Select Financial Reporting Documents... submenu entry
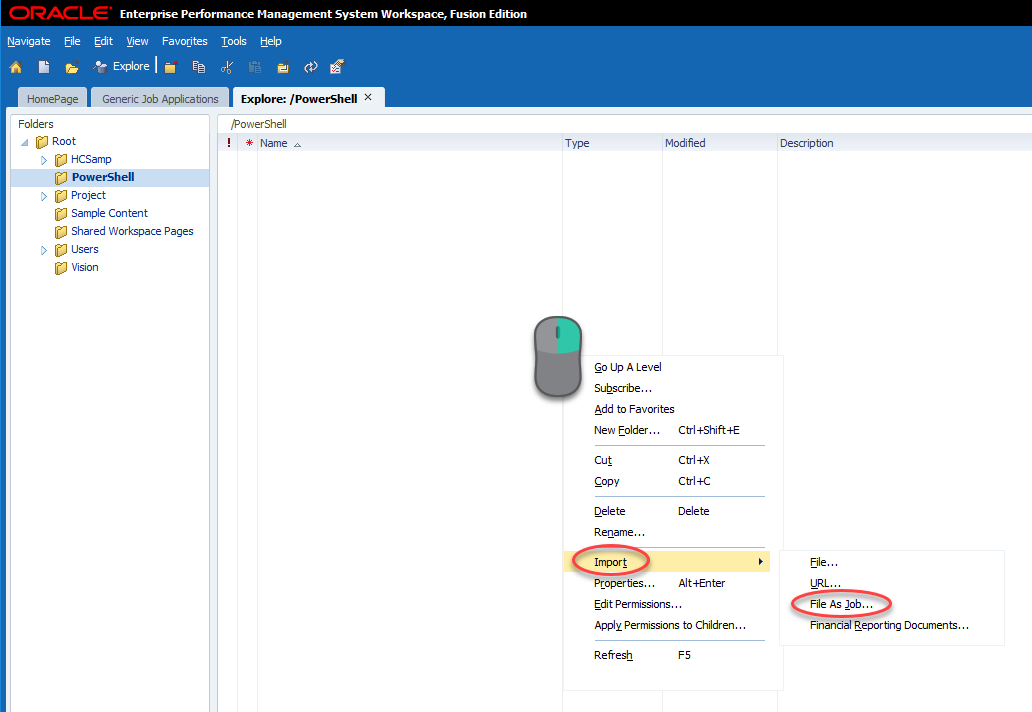The width and height of the screenshot is (1032, 712). pyautogui.click(x=891, y=625)
